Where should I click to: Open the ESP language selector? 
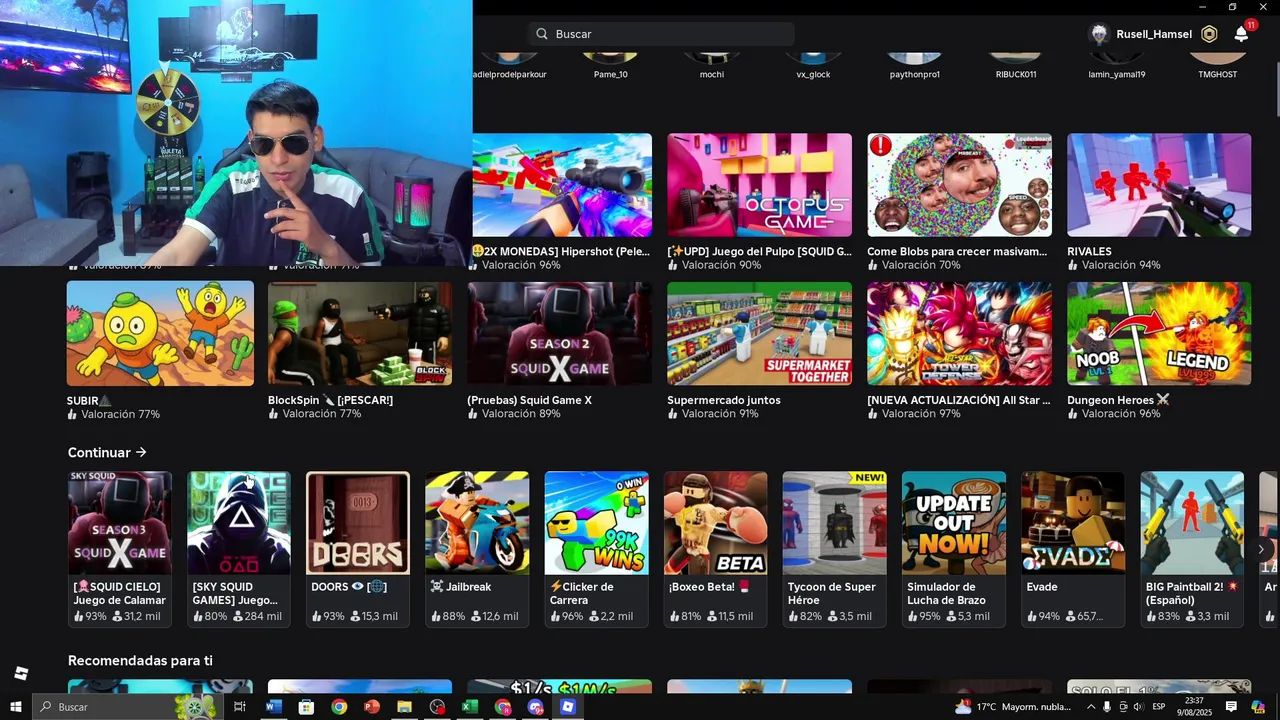(x=1159, y=707)
